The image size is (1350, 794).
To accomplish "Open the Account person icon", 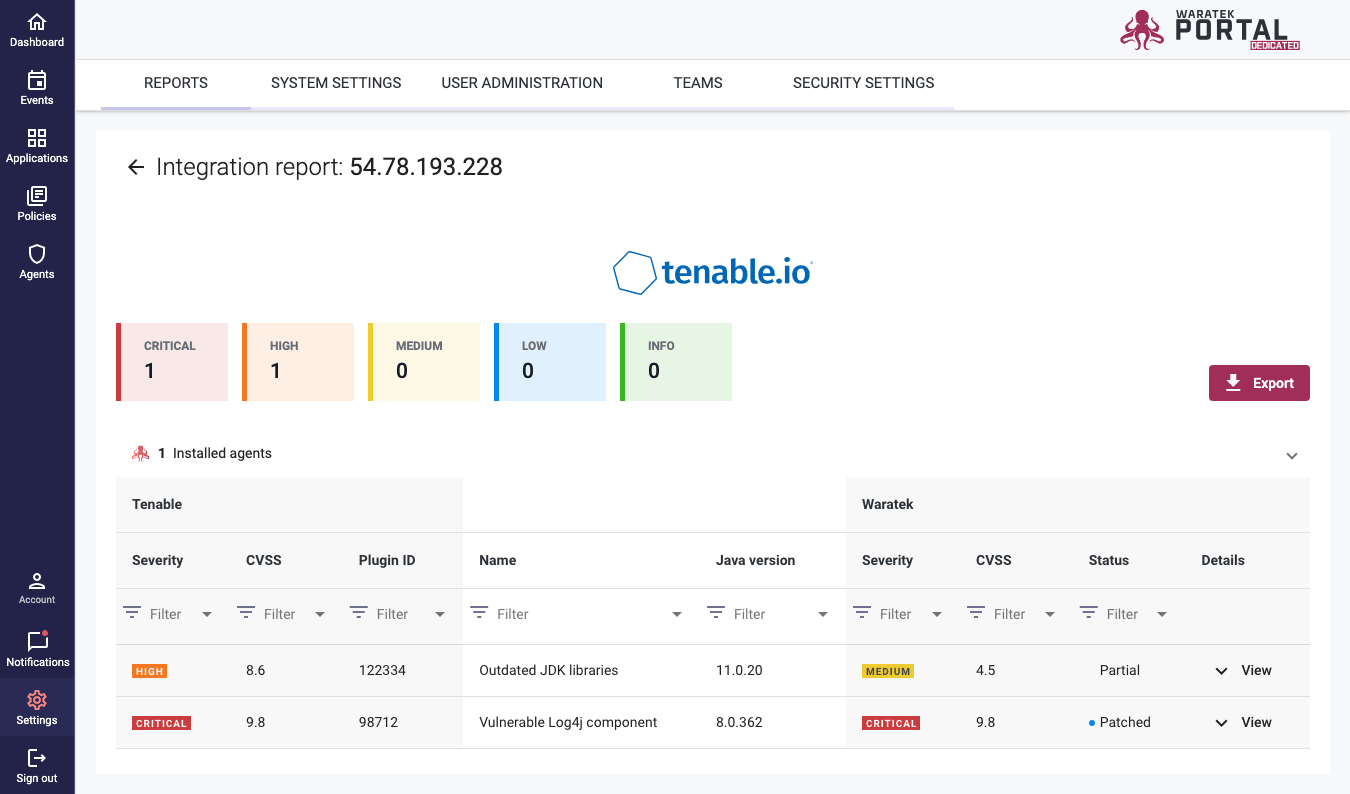I will pos(37,581).
